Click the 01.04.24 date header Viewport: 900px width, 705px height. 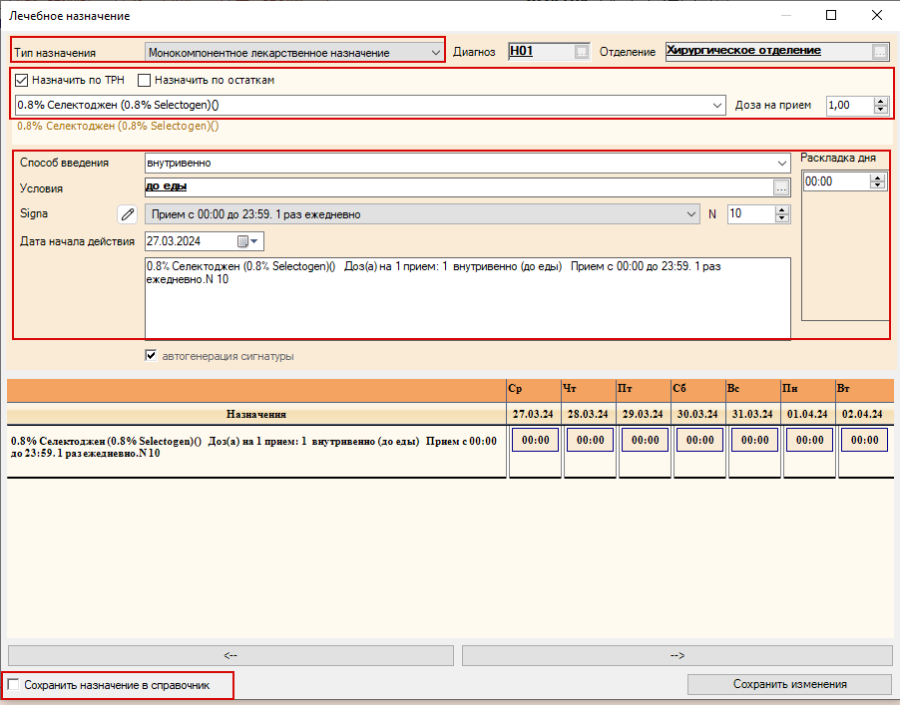[807, 414]
